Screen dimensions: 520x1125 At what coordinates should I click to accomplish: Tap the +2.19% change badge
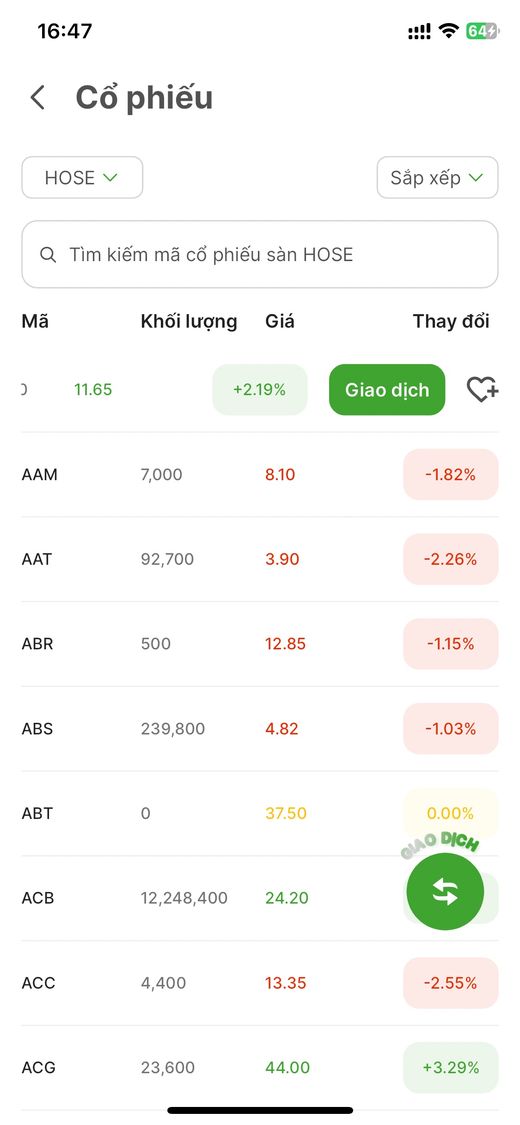[x=260, y=390]
